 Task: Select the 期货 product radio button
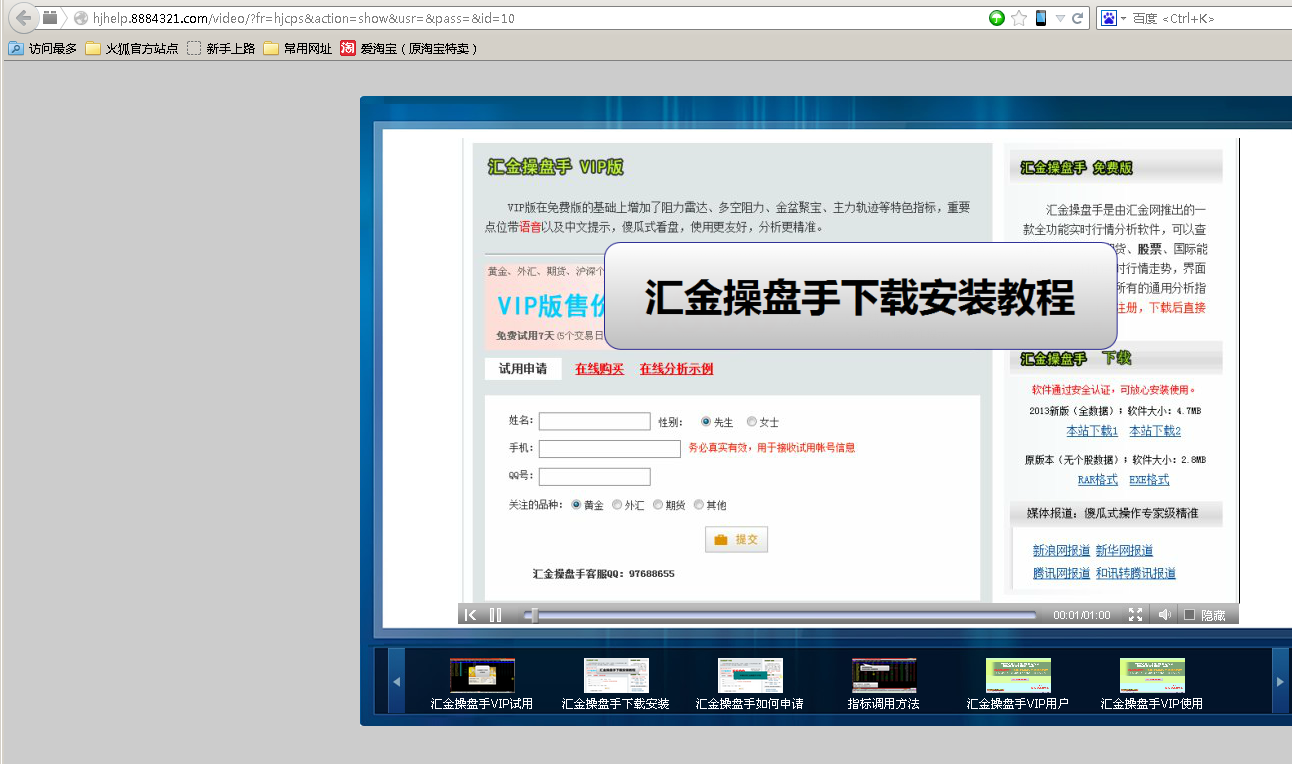pos(658,505)
